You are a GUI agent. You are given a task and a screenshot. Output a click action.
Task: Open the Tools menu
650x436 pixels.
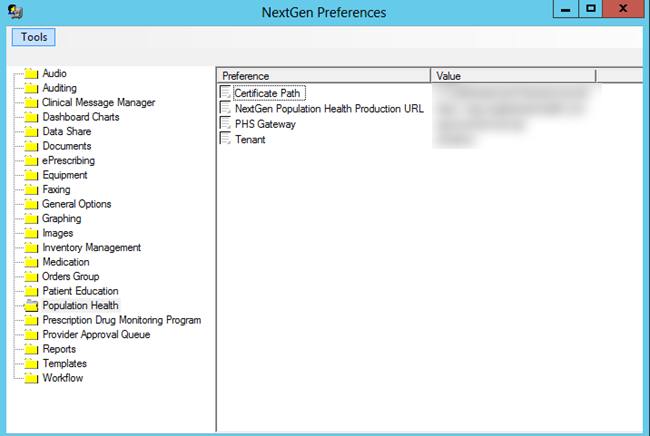pos(34,37)
